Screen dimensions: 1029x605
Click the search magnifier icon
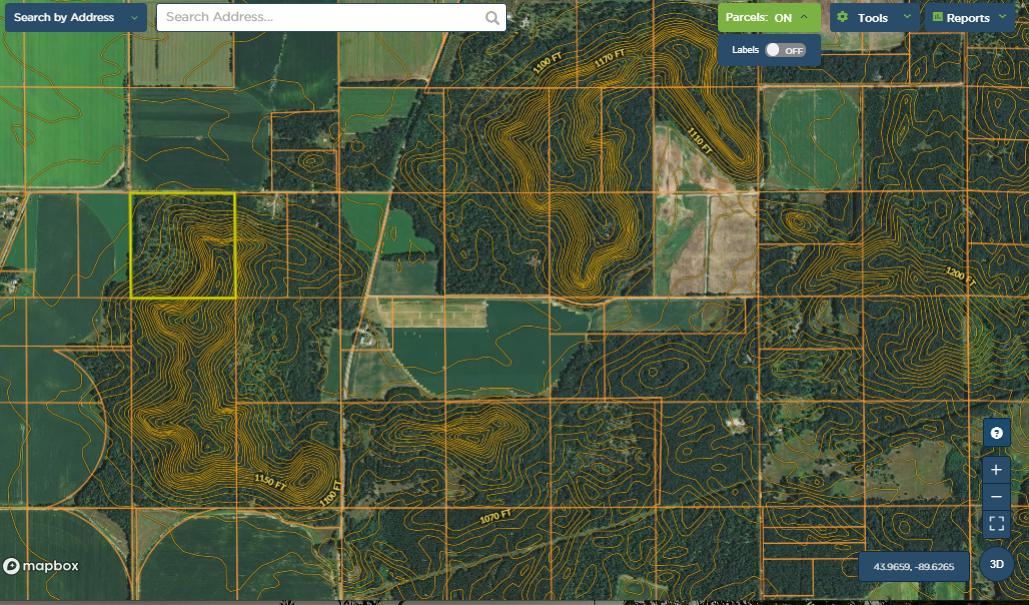pyautogui.click(x=492, y=18)
